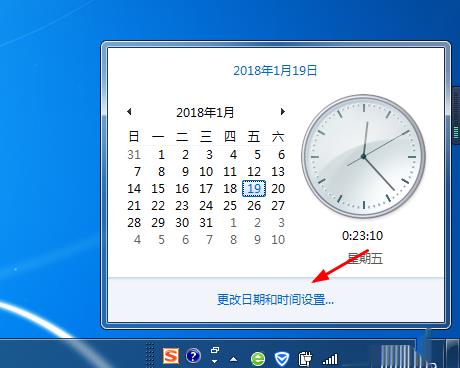Select January 15 in the calendar
Screen dimensions: 460x368
(158, 189)
